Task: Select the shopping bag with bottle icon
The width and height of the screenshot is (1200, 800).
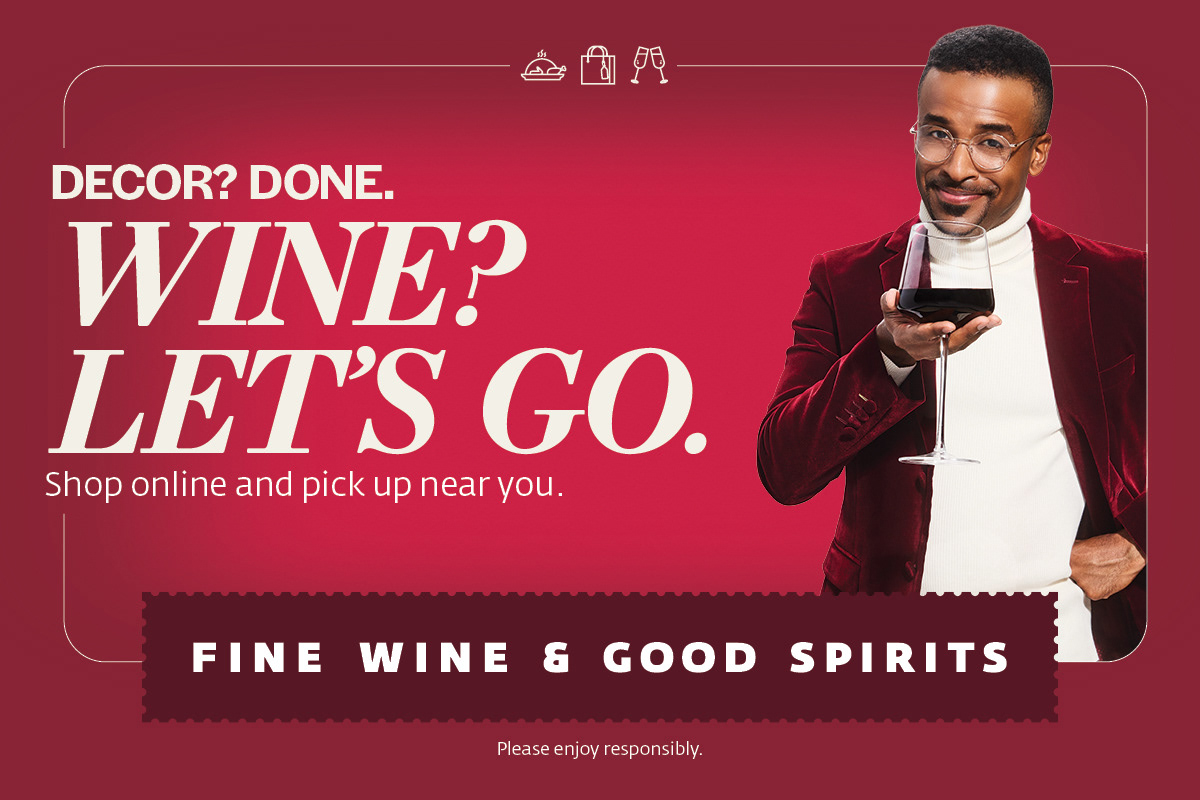Action: [x=598, y=65]
